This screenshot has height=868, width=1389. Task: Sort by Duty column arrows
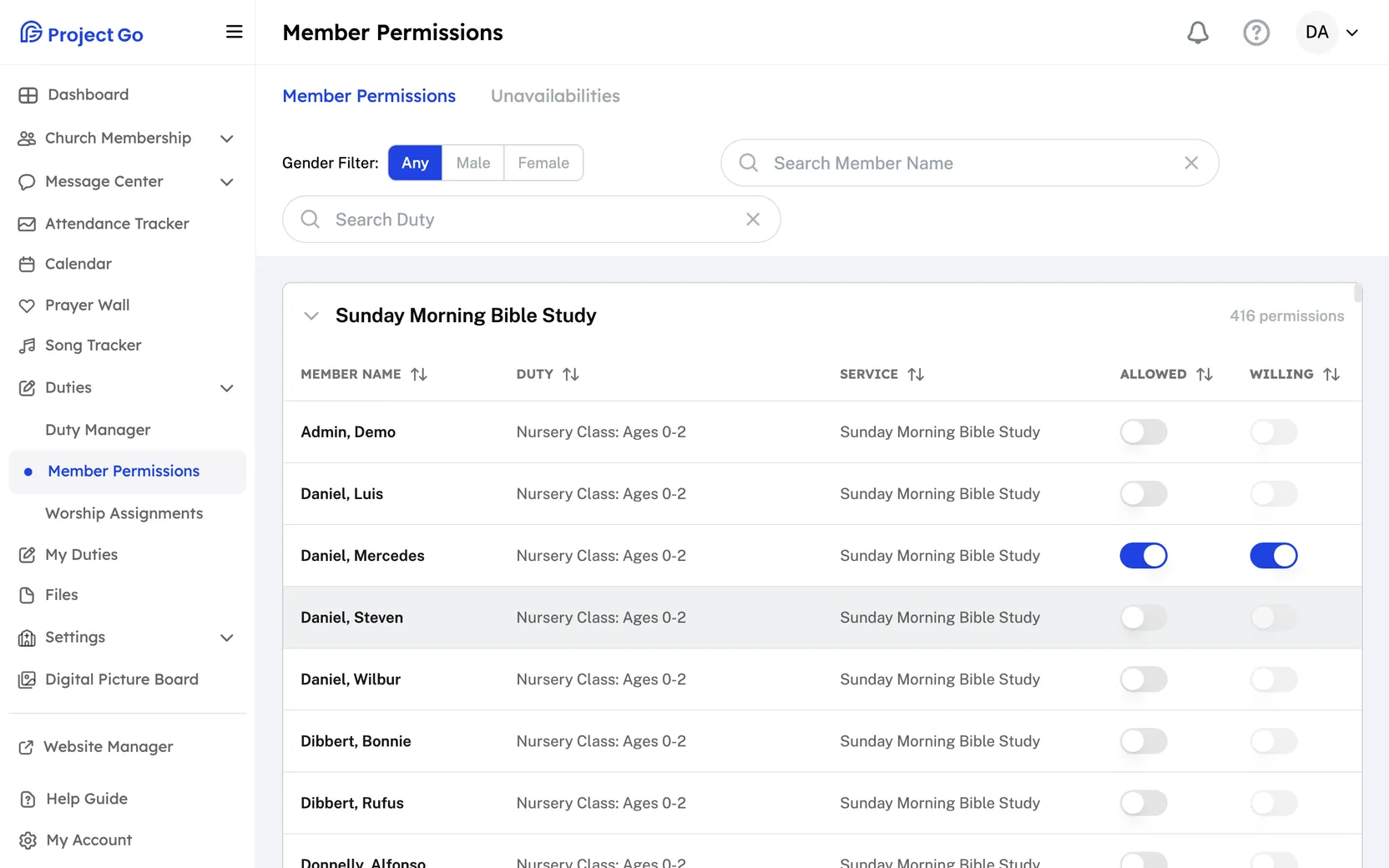pos(571,374)
